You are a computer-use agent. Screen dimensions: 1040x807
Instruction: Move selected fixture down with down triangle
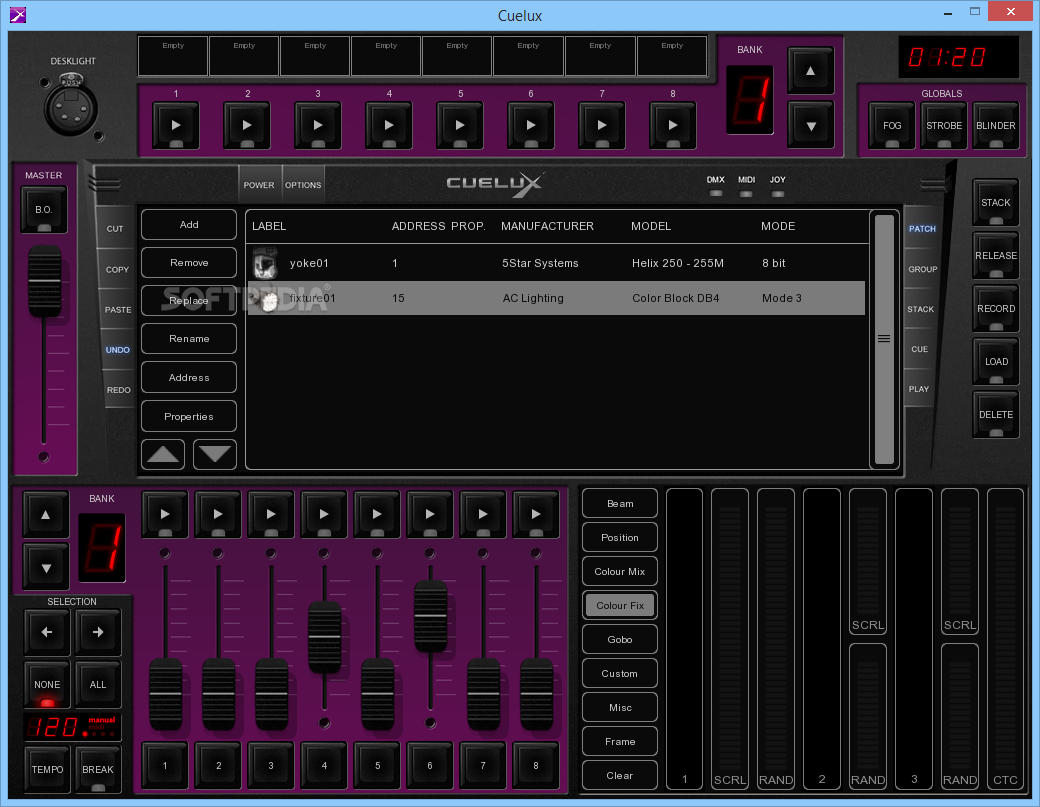point(215,454)
